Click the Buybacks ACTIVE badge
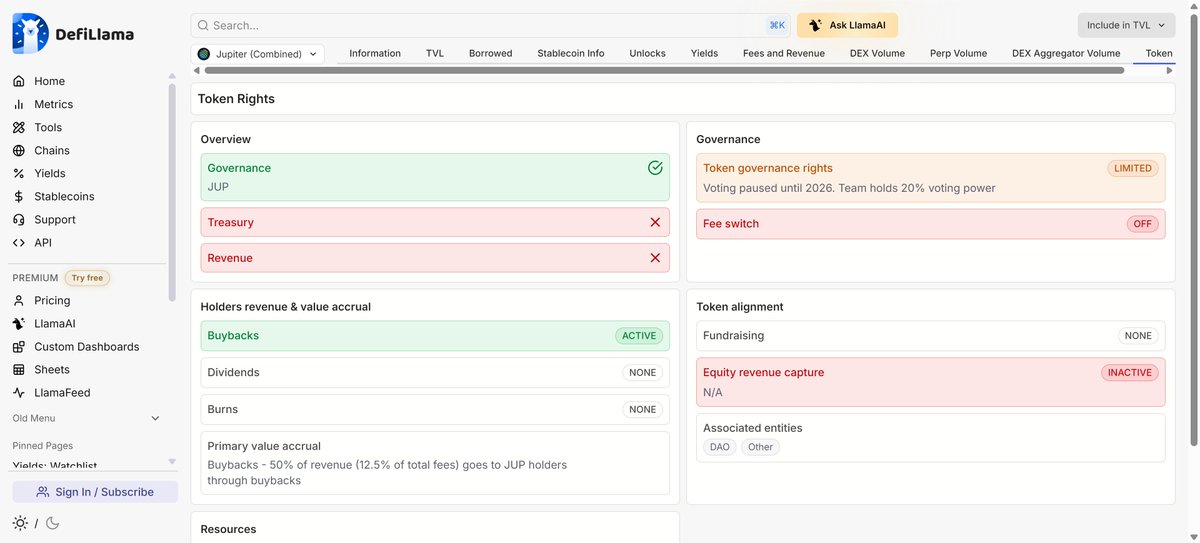This screenshot has height=543, width=1200. click(639, 336)
